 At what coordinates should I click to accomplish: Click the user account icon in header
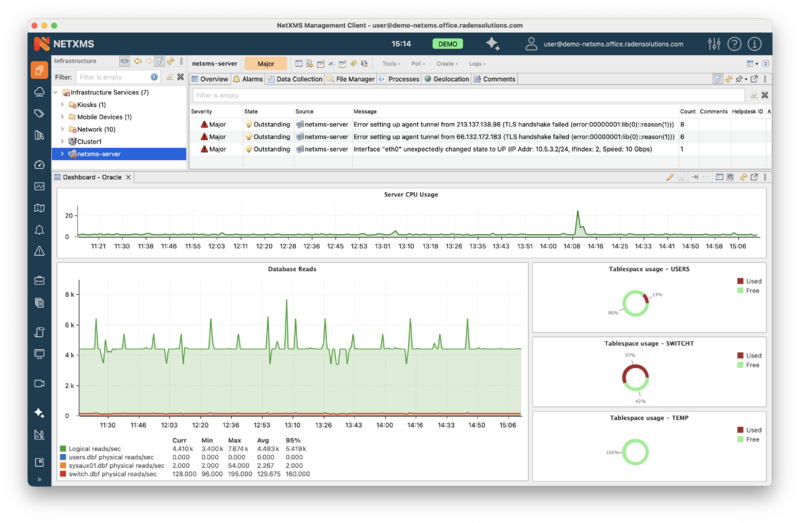[531, 44]
